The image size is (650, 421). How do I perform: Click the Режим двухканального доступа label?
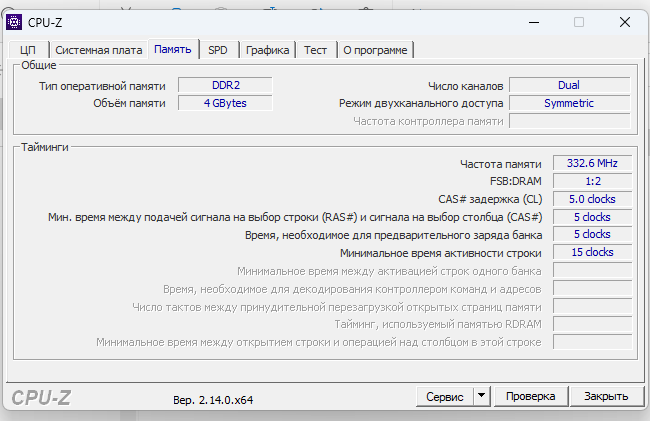[x=421, y=103]
